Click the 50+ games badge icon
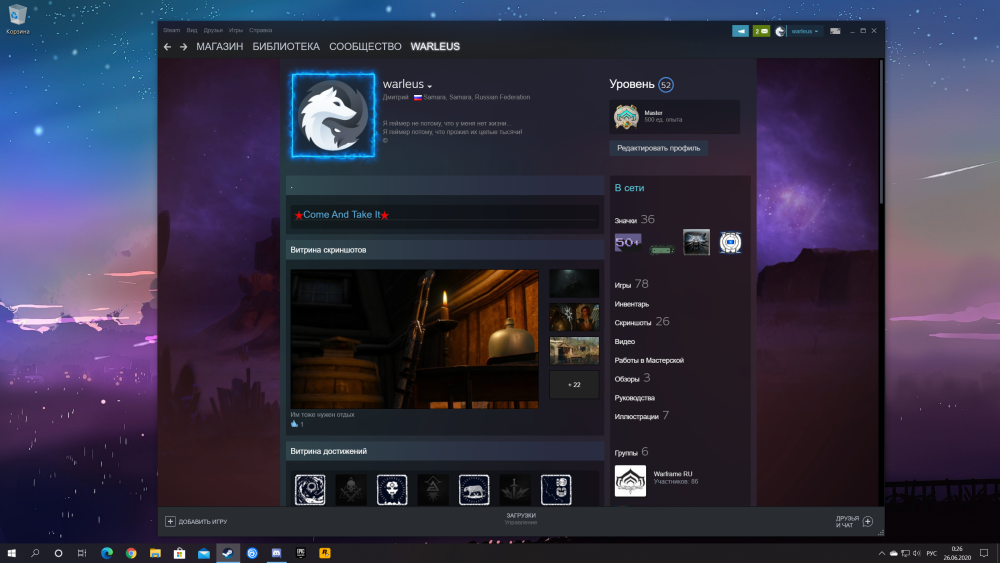This screenshot has height=563, width=1000. tap(628, 242)
